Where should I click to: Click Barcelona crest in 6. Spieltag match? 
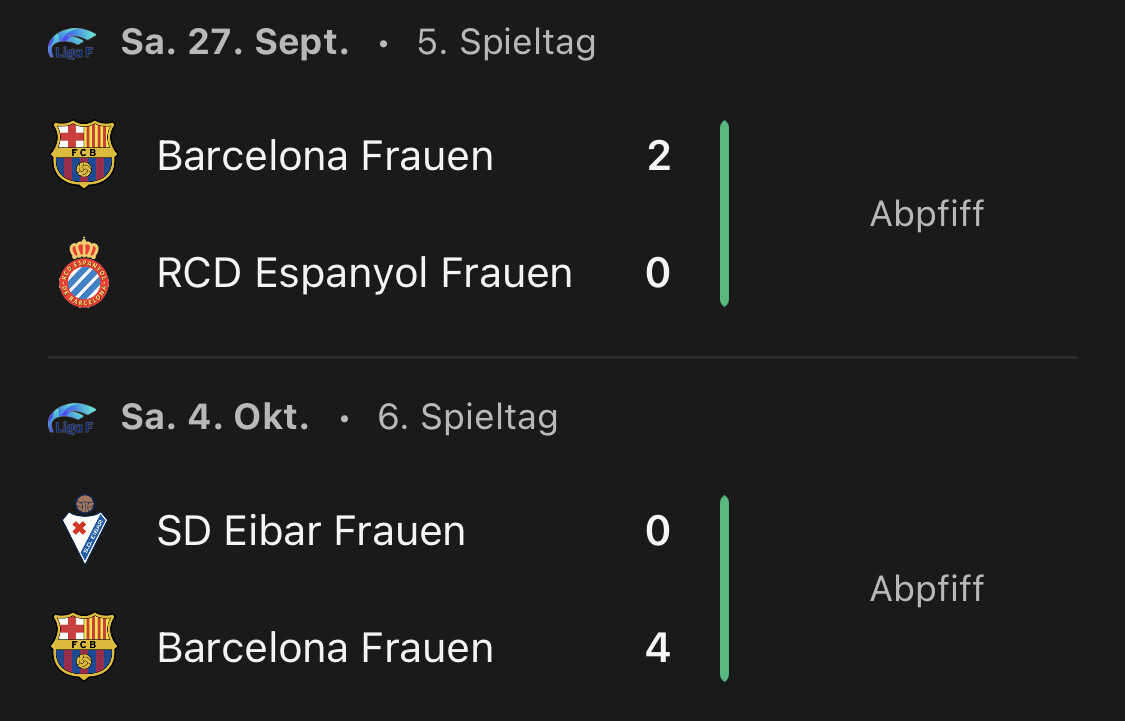84,647
